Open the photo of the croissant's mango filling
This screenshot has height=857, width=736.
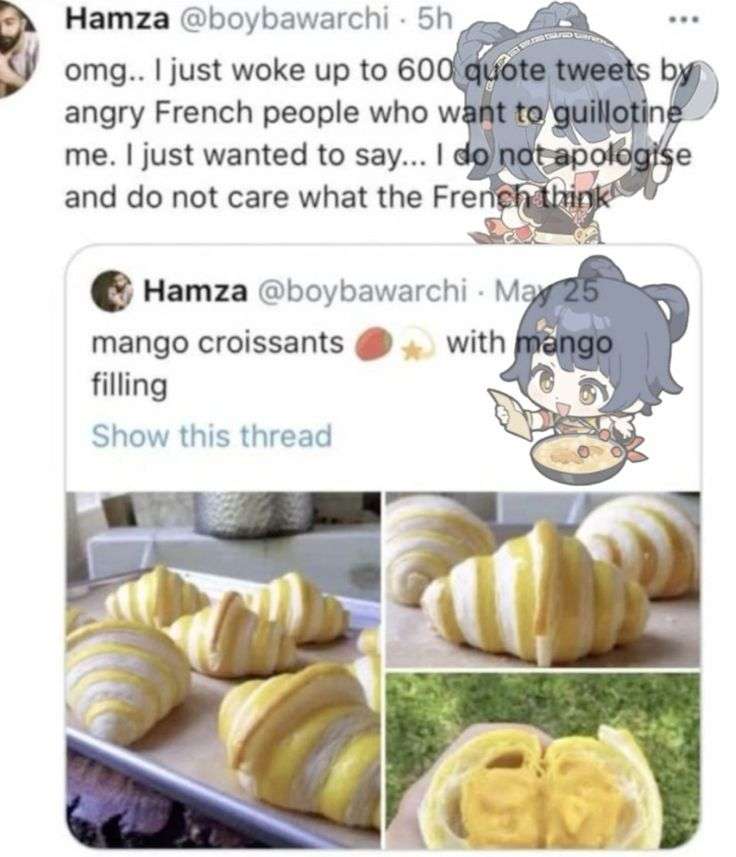pyautogui.click(x=543, y=761)
